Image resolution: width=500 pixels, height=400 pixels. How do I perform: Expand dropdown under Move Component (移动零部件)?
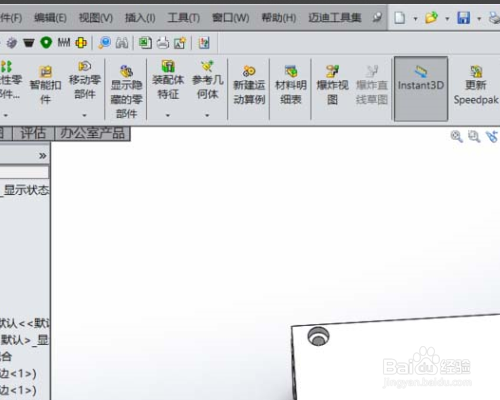click(x=84, y=115)
